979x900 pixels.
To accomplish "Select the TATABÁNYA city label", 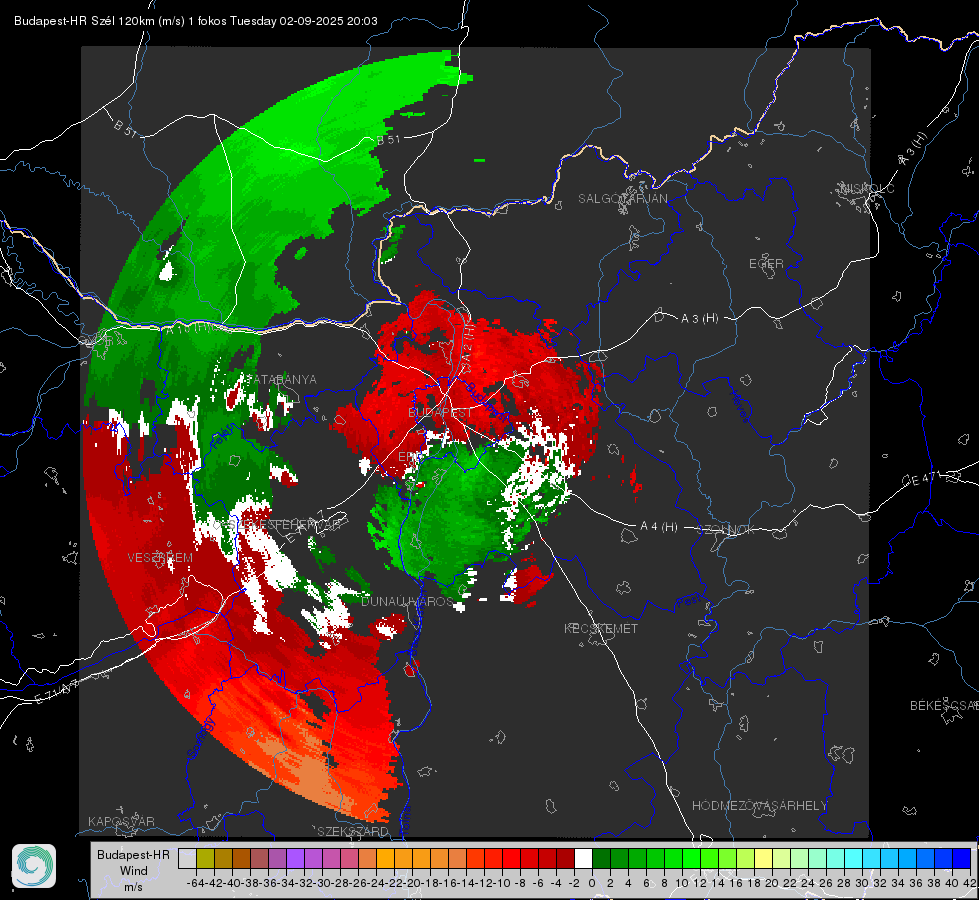I will [280, 379].
